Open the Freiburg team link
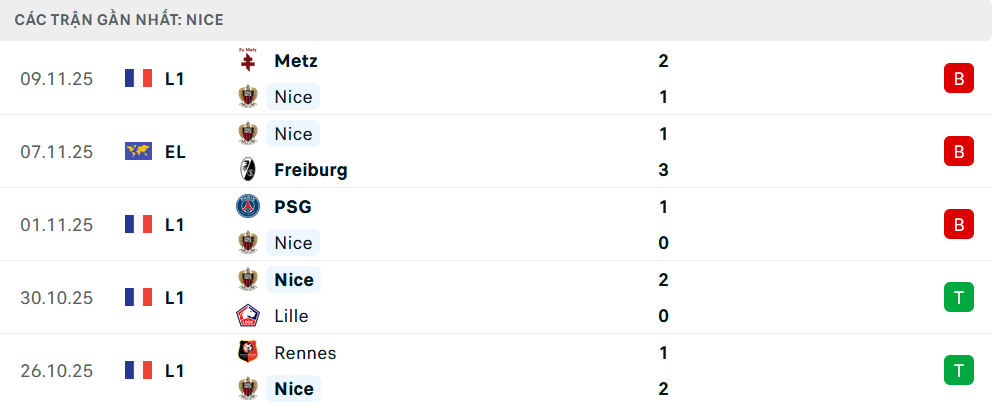Image resolution: width=993 pixels, height=406 pixels. tap(310, 170)
